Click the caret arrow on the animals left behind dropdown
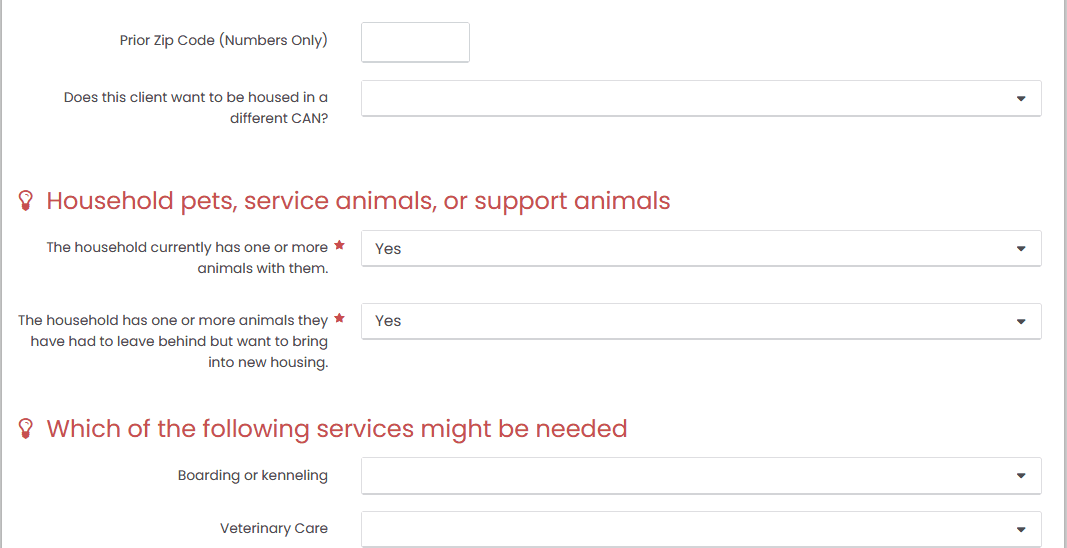The height and width of the screenshot is (548, 1067). [1021, 321]
